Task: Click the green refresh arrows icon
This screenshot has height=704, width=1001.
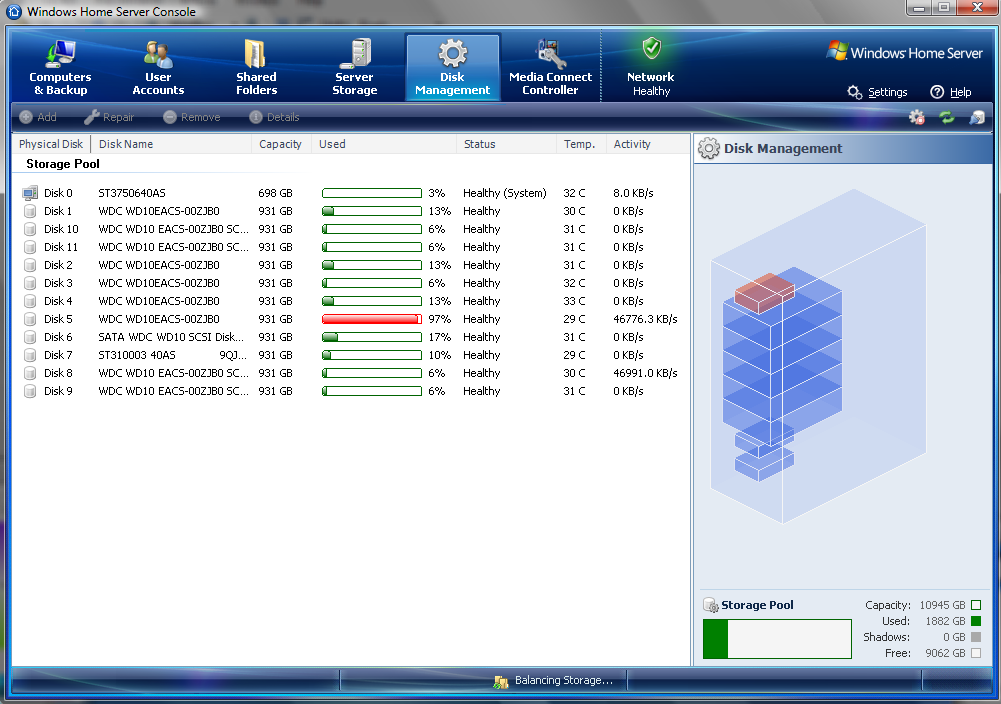Action: (946, 118)
